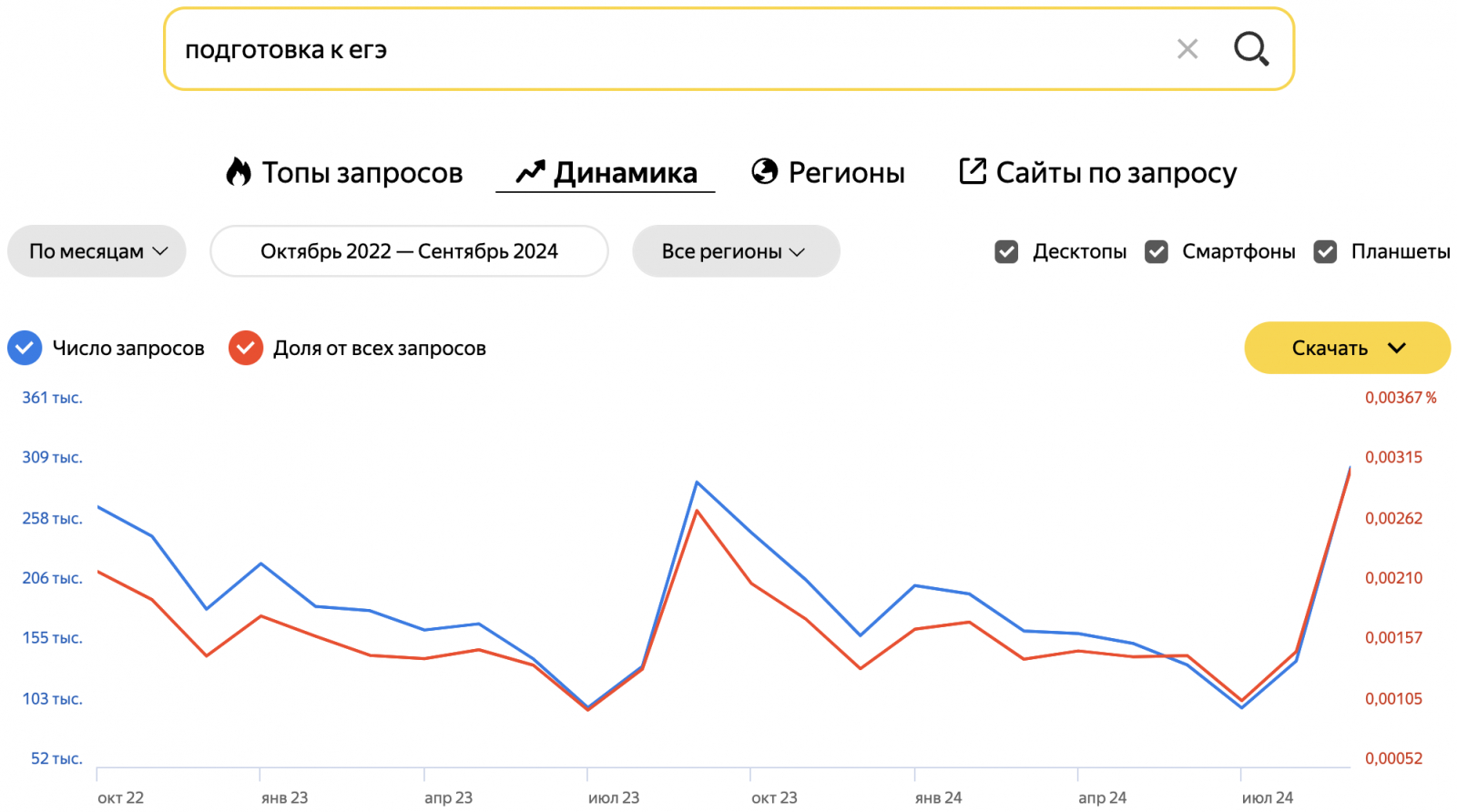This screenshot has width=1457, height=812.
Task: Click the magnifying glass search icon
Action: (1250, 49)
